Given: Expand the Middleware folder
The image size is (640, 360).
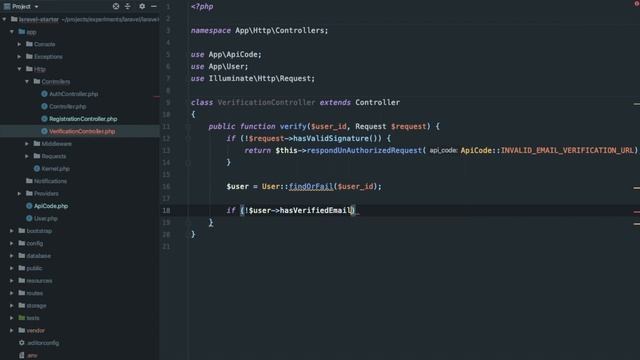Looking at the screenshot, I should click(27, 144).
